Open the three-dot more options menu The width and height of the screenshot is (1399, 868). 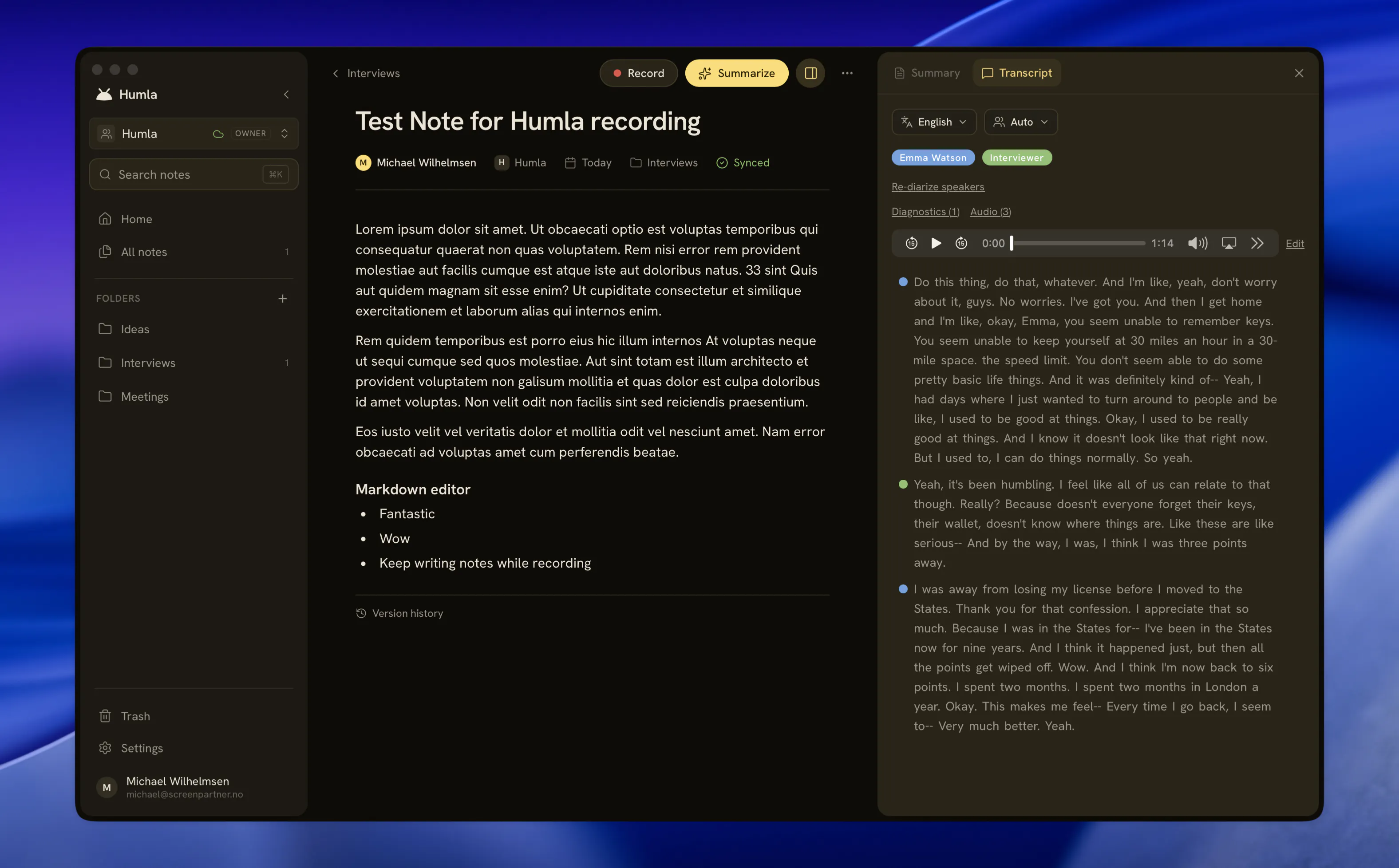[847, 73]
